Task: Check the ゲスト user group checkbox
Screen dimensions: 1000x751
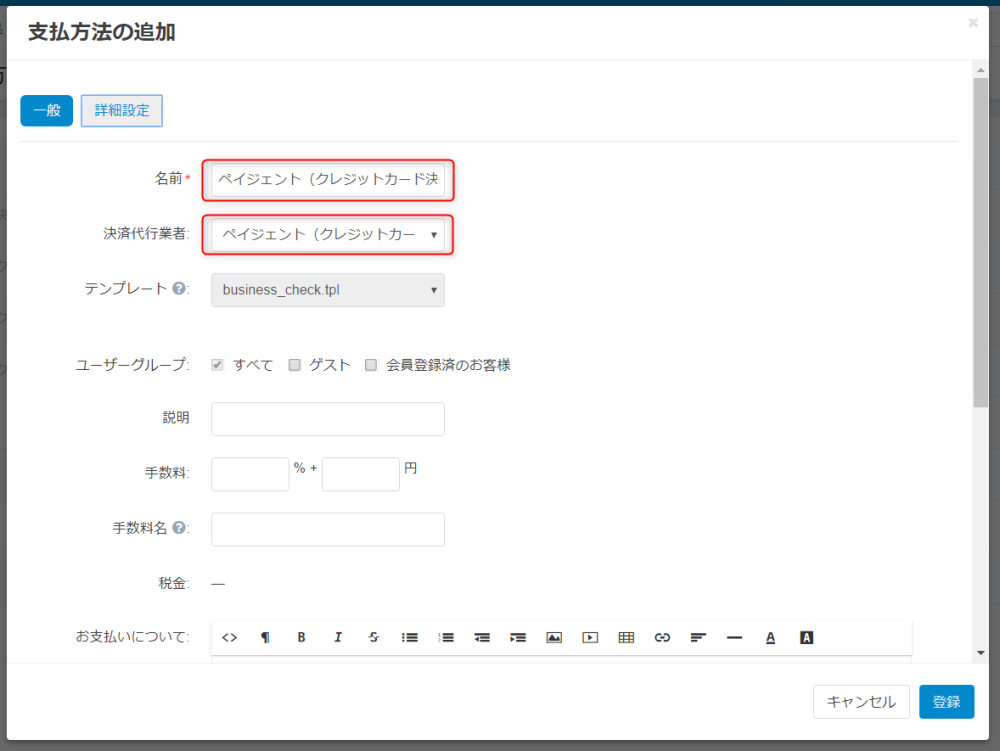Action: [x=294, y=365]
